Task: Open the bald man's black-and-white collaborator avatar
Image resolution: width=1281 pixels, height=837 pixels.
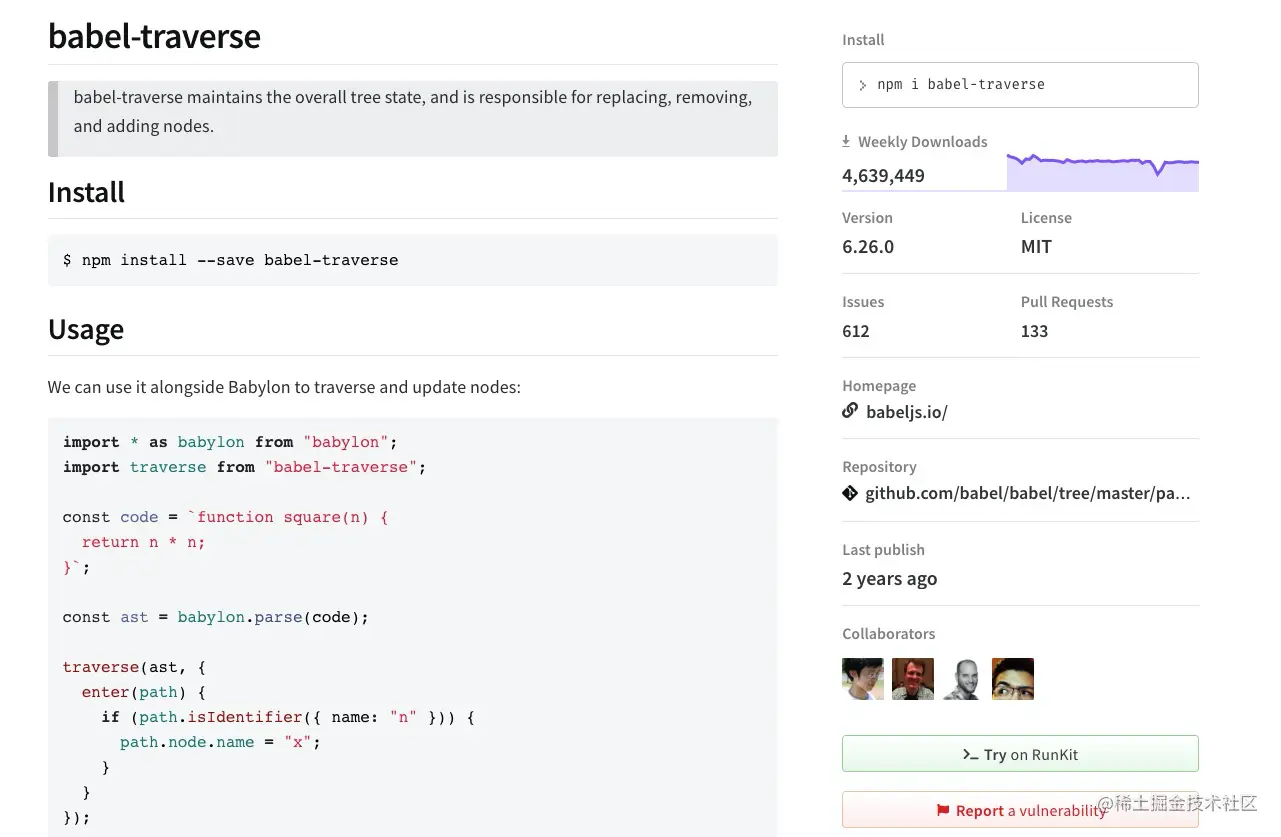Action: pos(962,679)
